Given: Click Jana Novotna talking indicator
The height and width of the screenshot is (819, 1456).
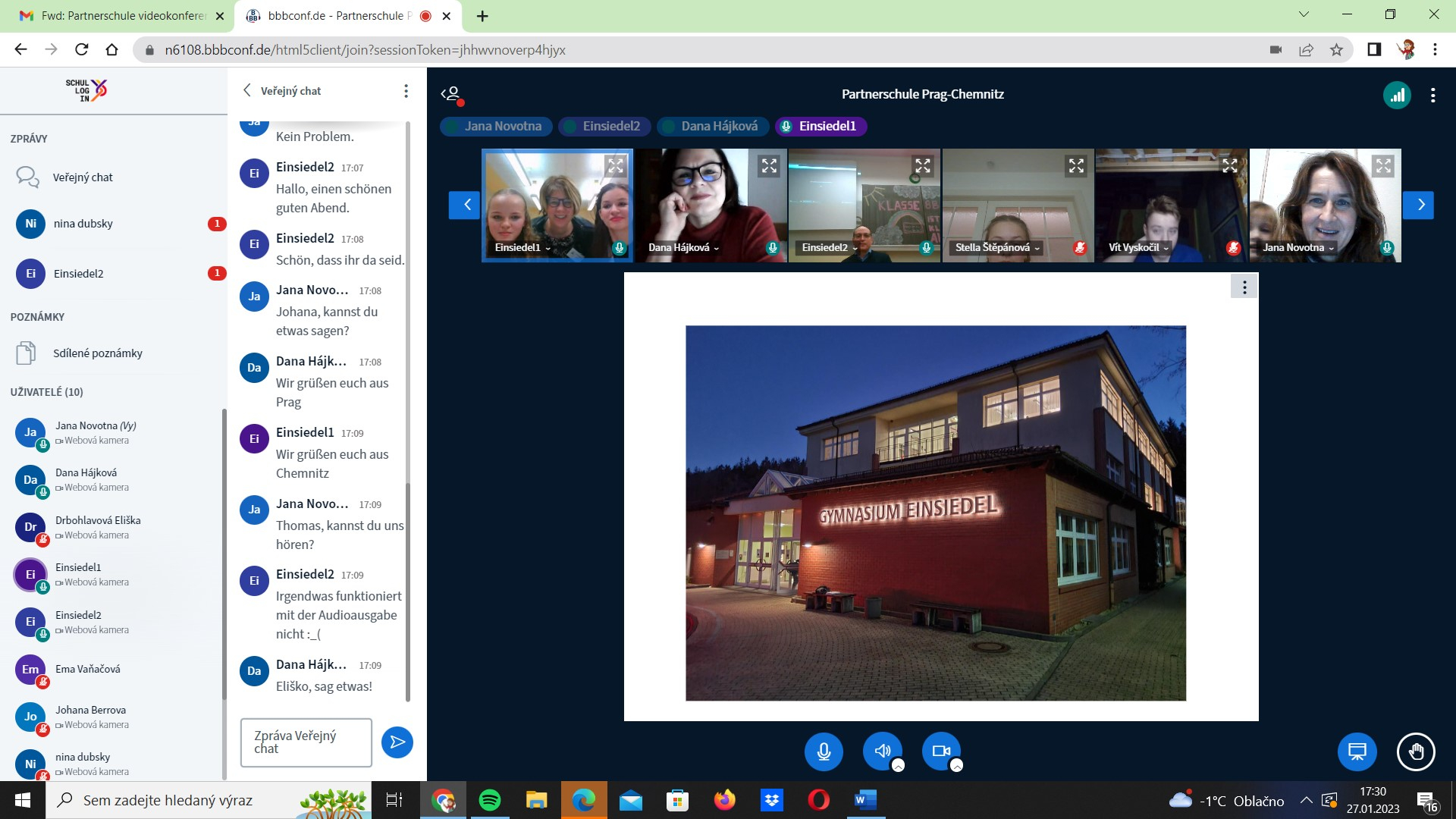Looking at the screenshot, I should pyautogui.click(x=494, y=126).
